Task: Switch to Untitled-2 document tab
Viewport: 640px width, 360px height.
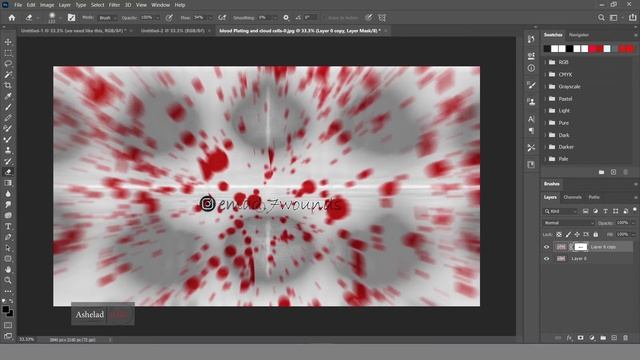Action: pos(173,31)
